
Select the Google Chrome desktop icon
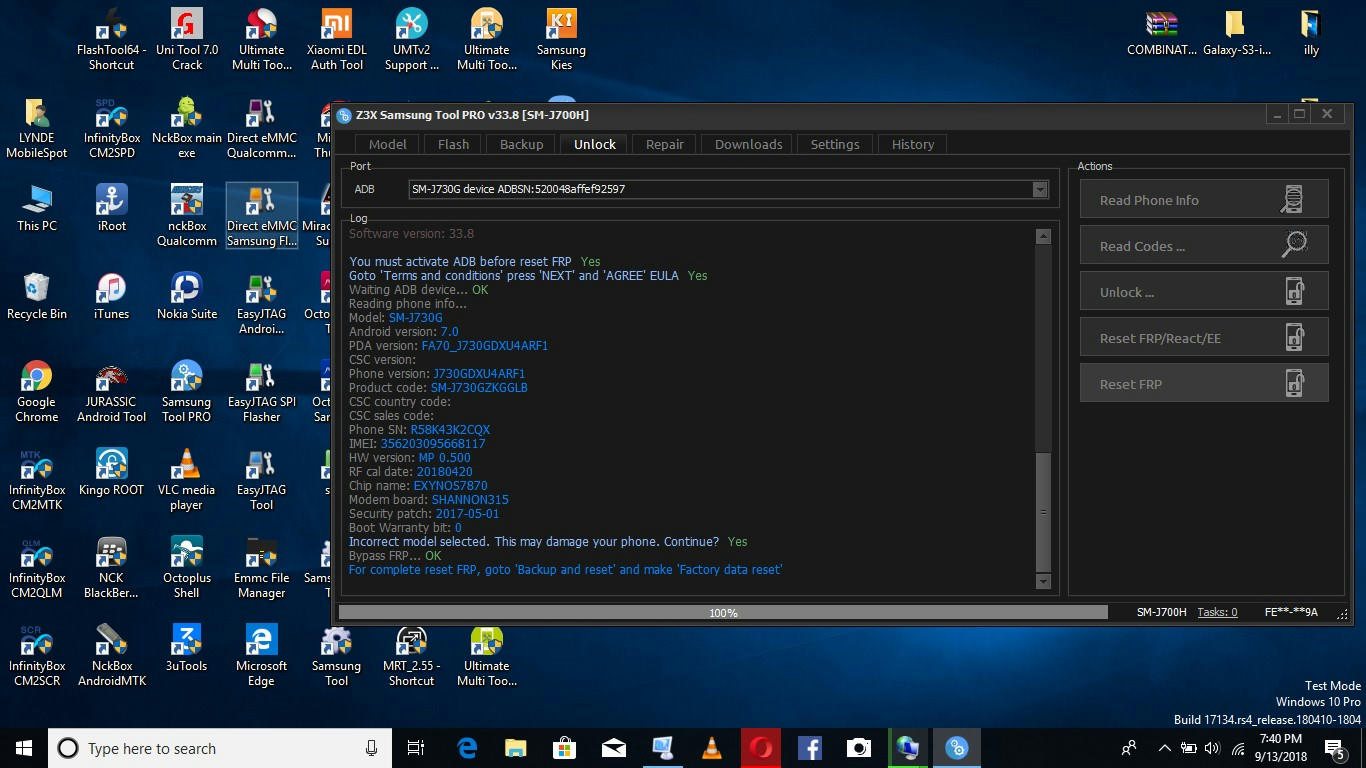click(x=37, y=392)
